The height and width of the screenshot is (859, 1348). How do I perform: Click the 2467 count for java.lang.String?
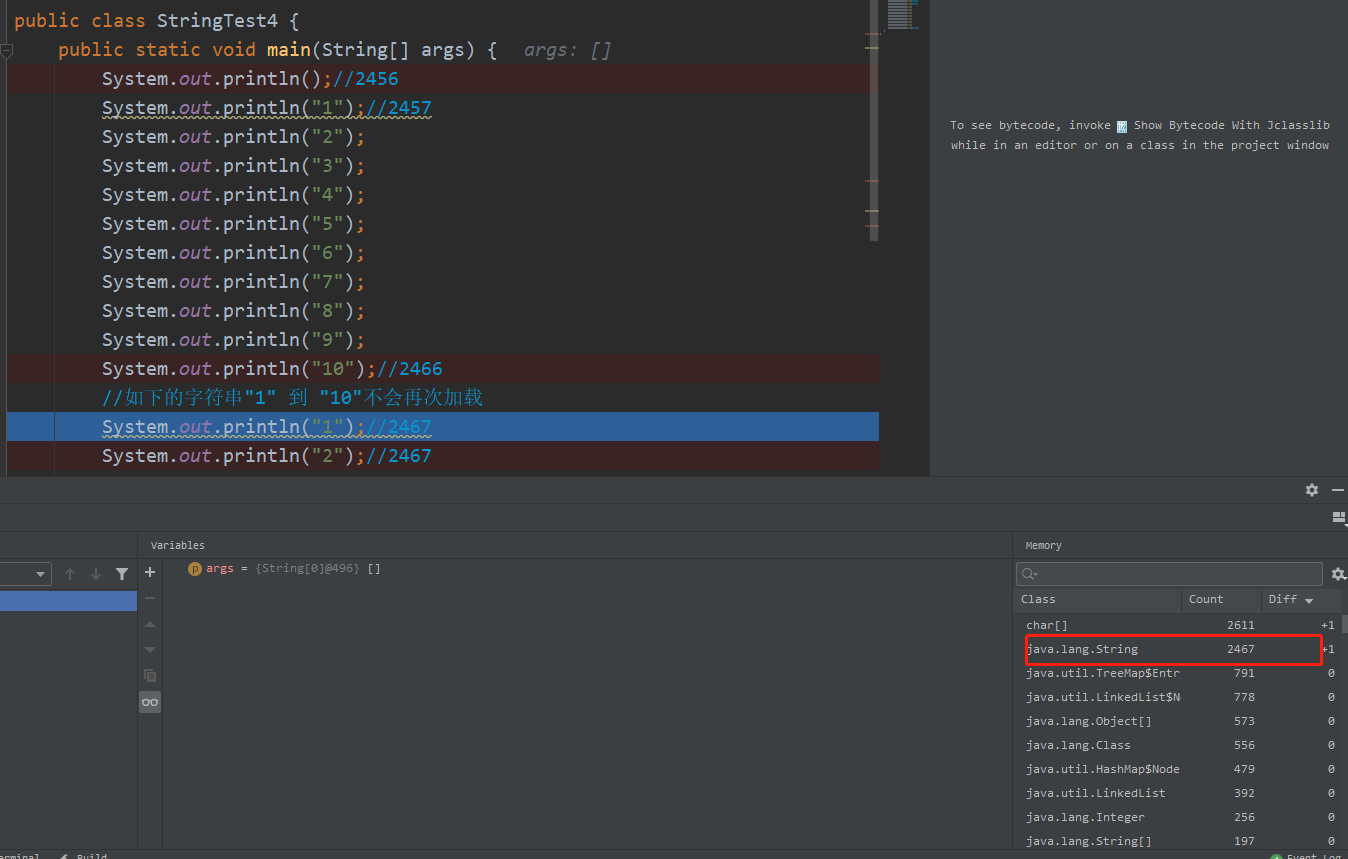pyautogui.click(x=1240, y=649)
